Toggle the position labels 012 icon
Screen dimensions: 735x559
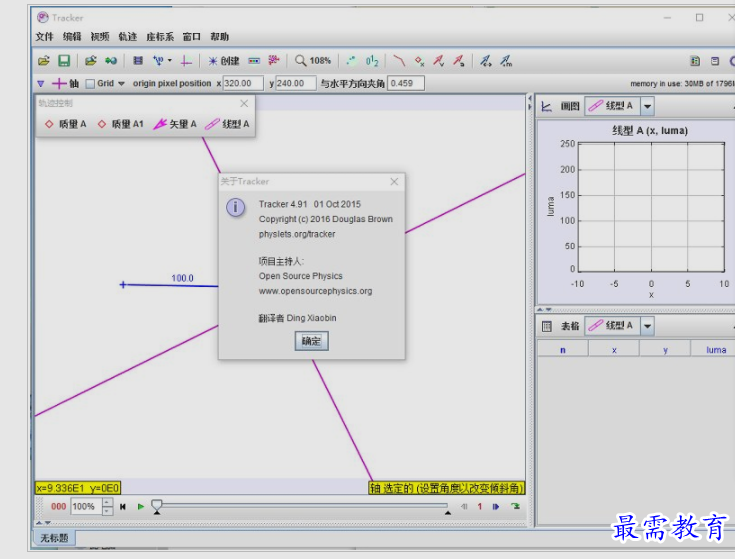click(372, 60)
